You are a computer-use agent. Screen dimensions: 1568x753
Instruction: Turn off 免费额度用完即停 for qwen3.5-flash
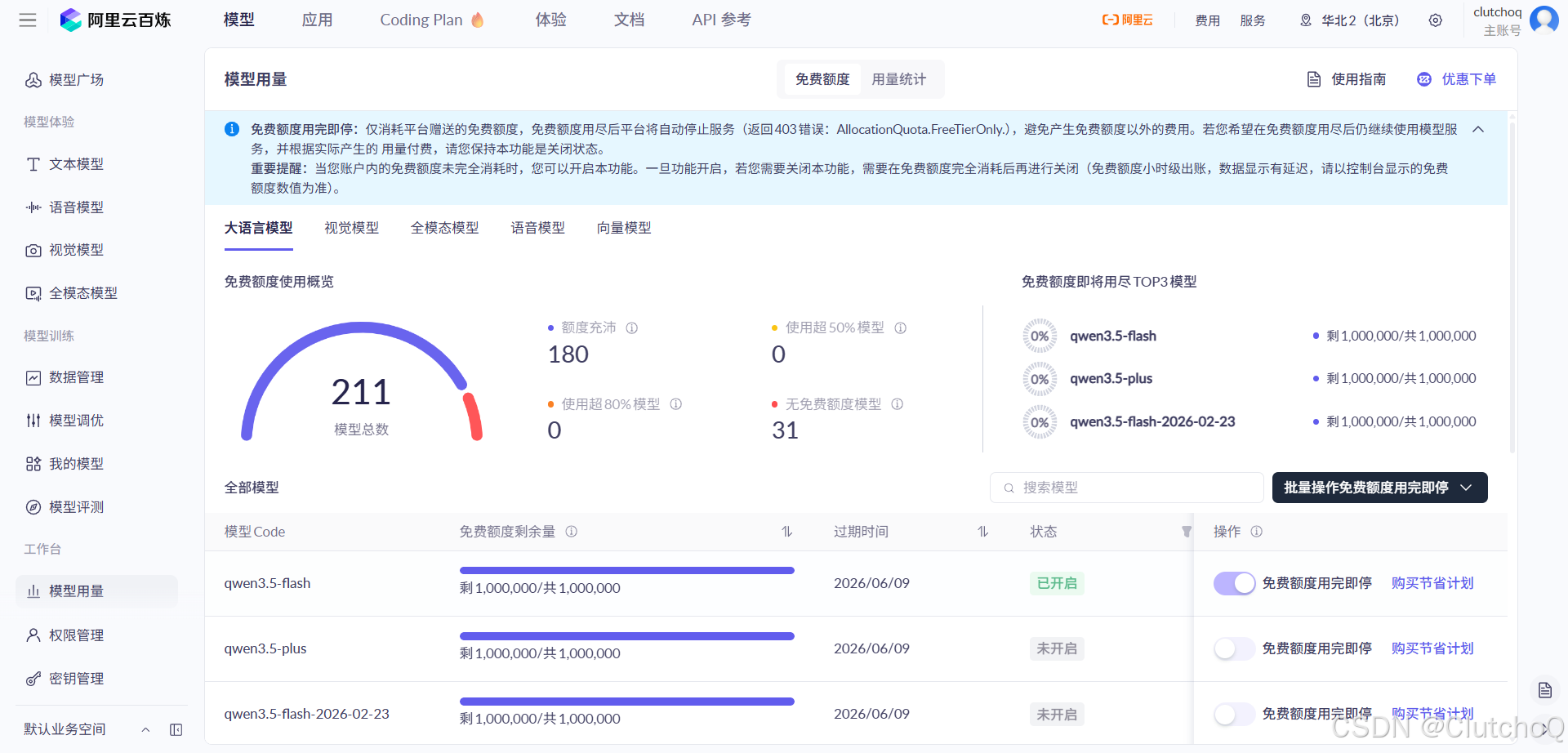point(1234,583)
